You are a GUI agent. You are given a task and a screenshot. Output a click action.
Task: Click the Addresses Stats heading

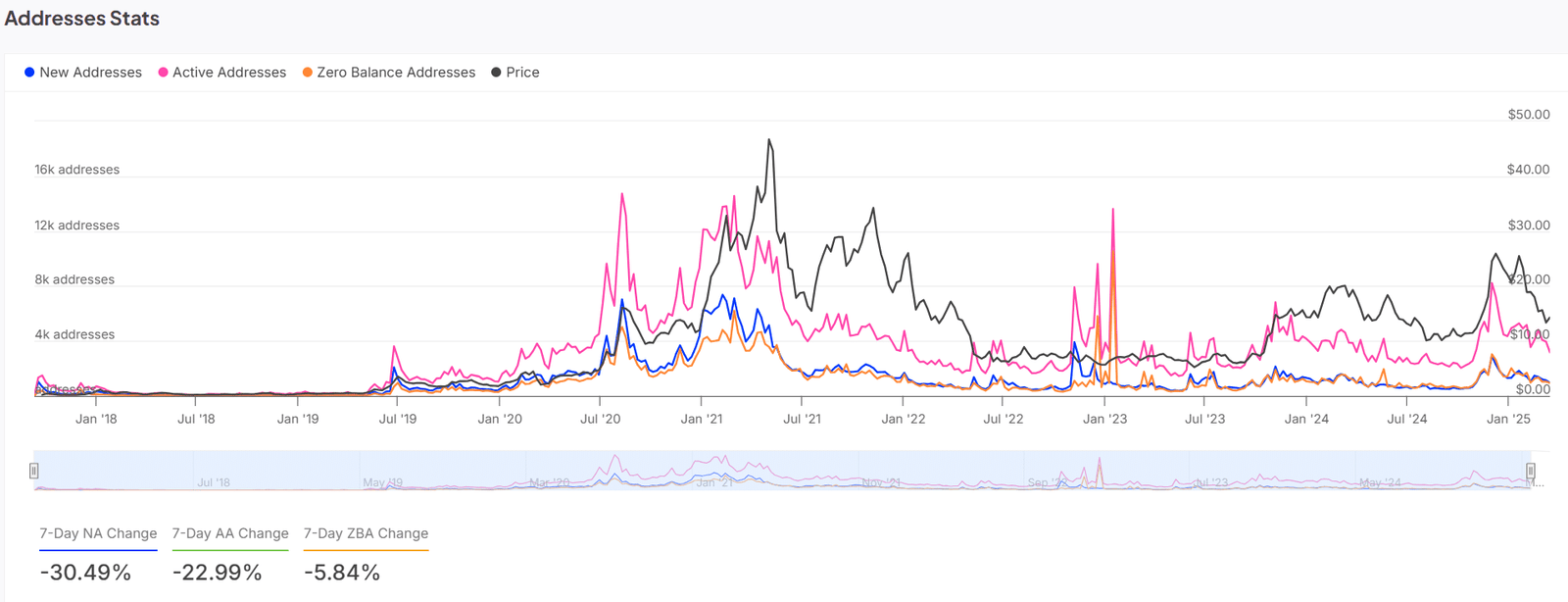82,19
